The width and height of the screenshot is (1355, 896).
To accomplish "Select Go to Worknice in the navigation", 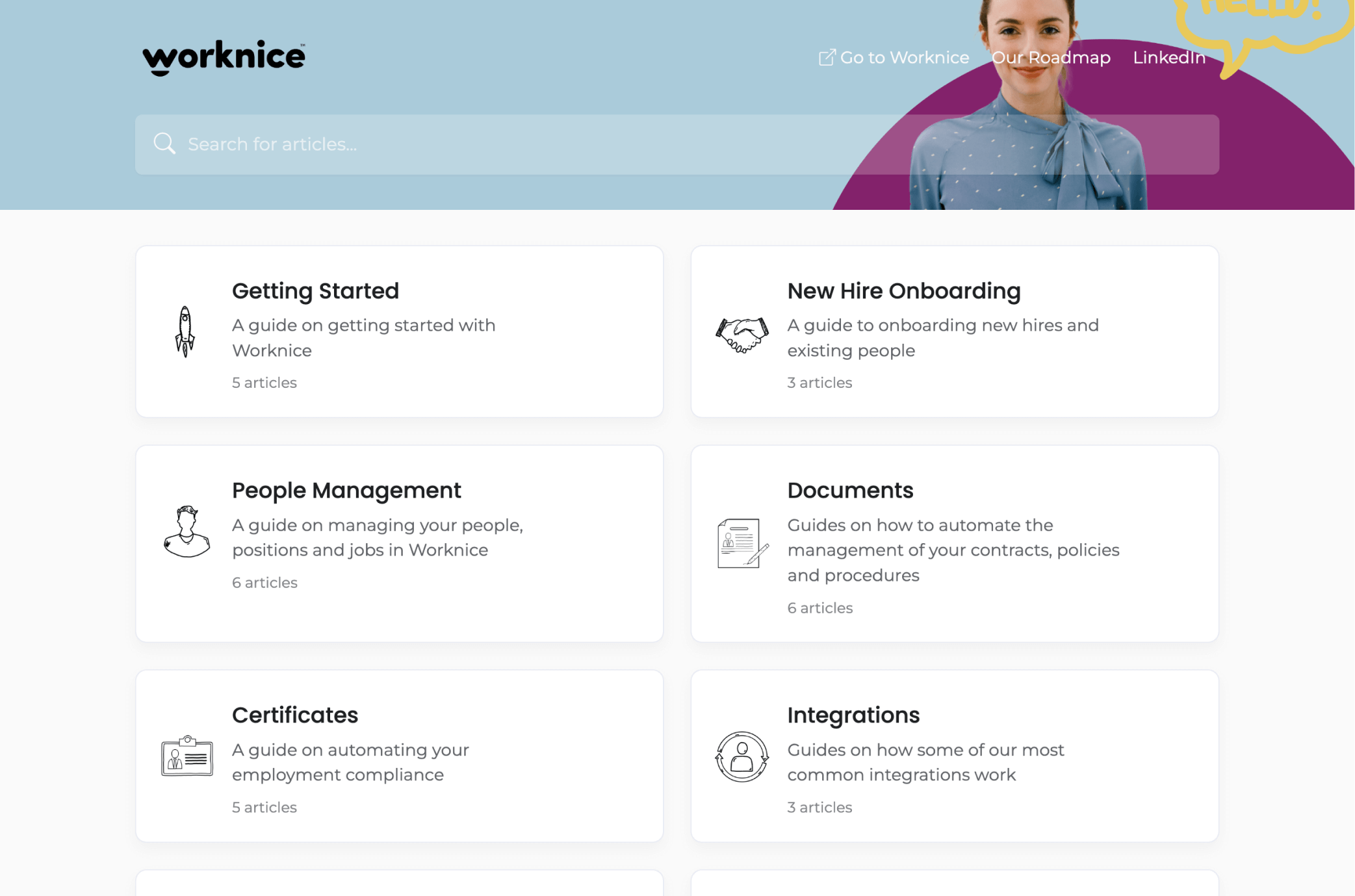I will [x=905, y=57].
